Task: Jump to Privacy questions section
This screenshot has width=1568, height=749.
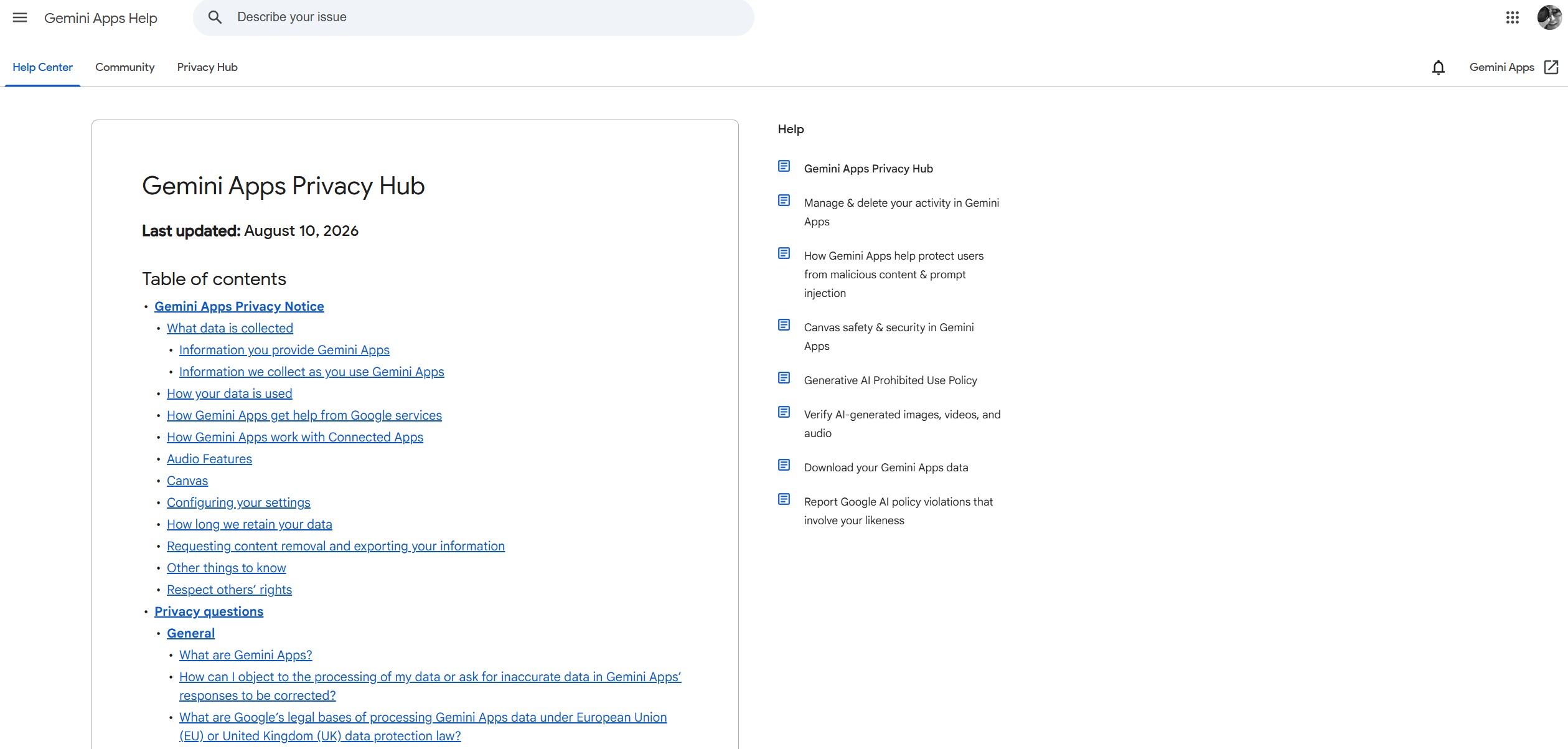Action: click(209, 611)
